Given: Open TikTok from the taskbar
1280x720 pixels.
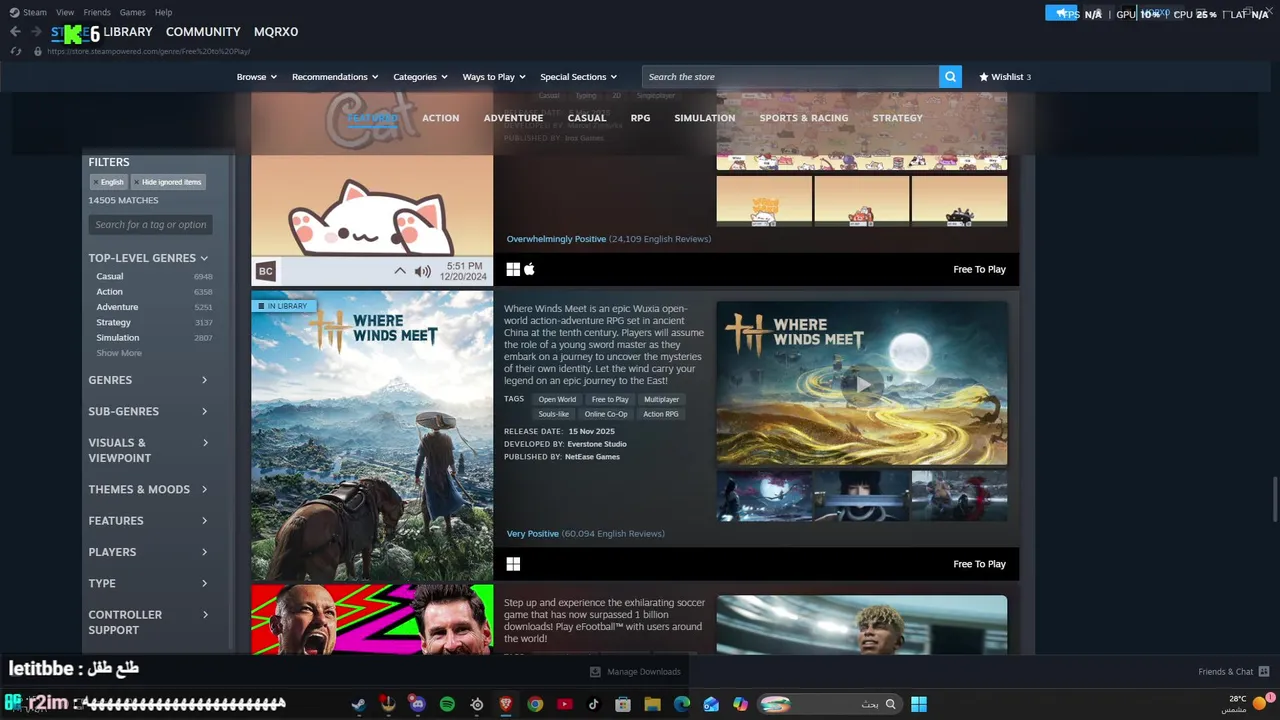Looking at the screenshot, I should (594, 704).
